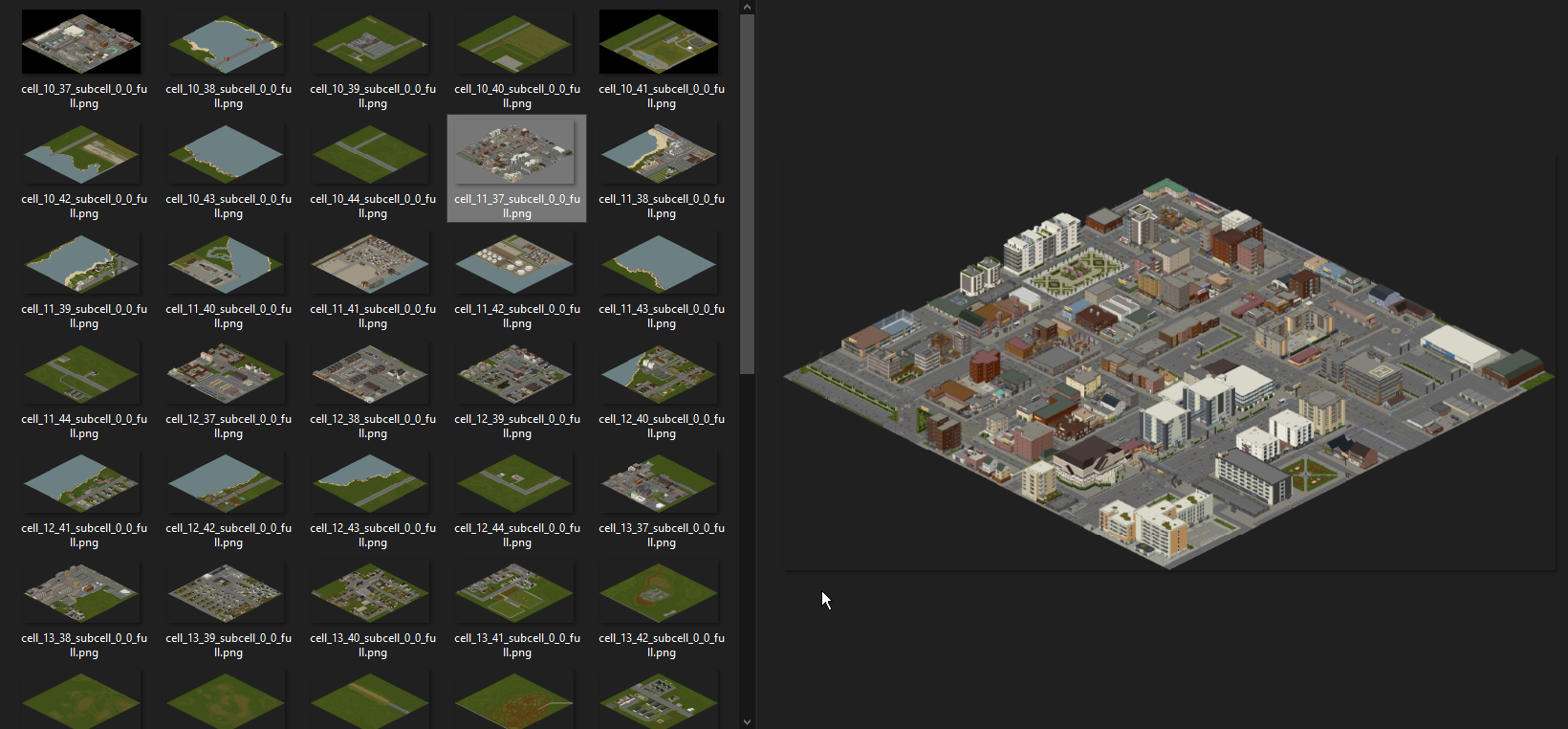Click the scroll up arrow of file list
Image resolution: width=1568 pixels, height=729 pixels.
747,7
